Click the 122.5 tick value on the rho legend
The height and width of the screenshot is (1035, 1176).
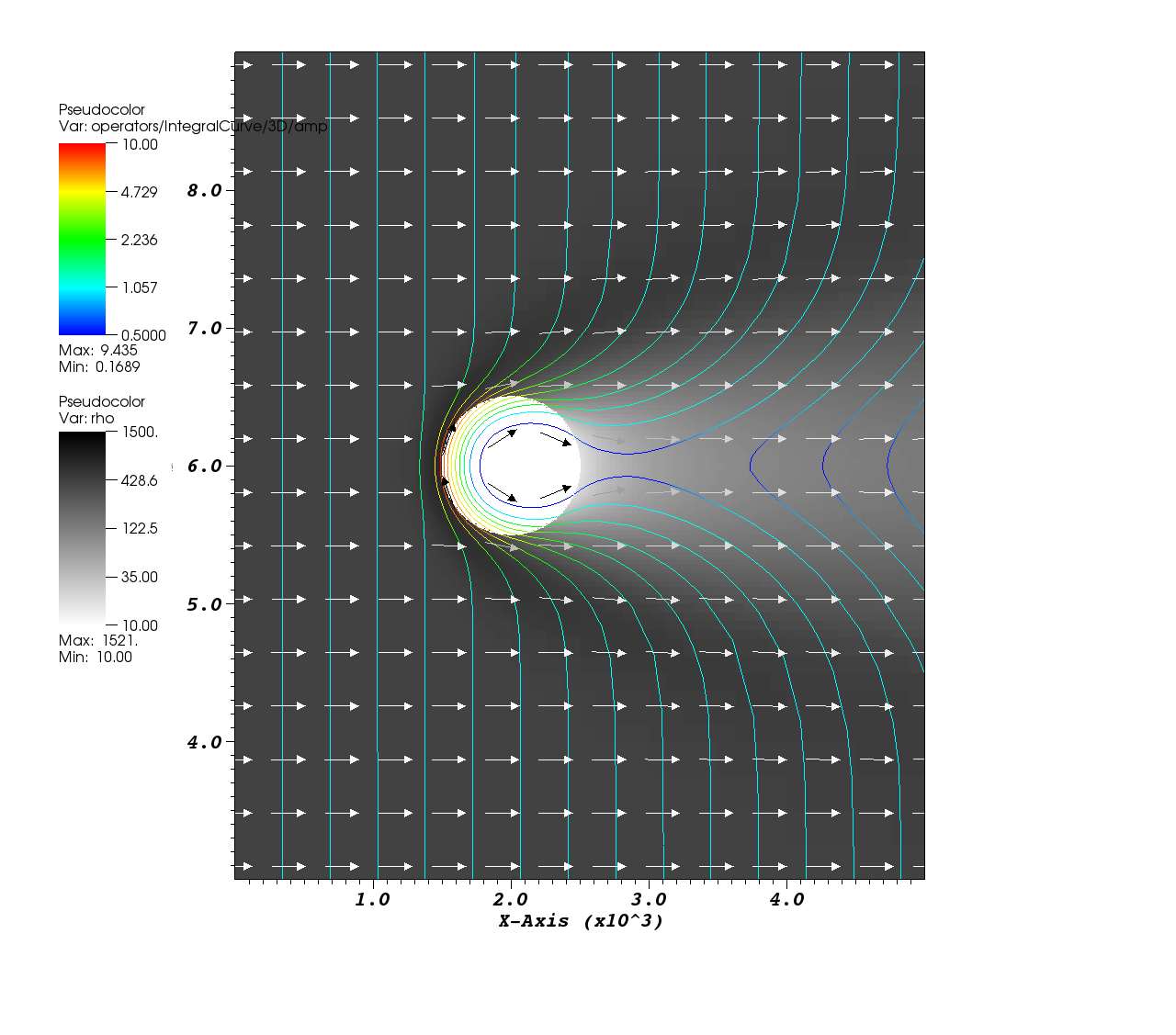click(x=140, y=528)
